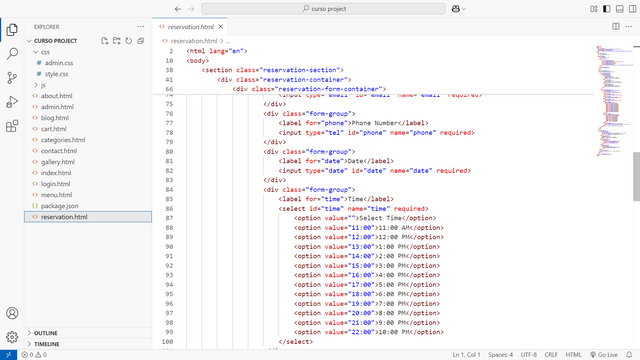This screenshot has width=640, height=360.
Task: Go to line via Ln 1, Col 1
Action: [467, 355]
